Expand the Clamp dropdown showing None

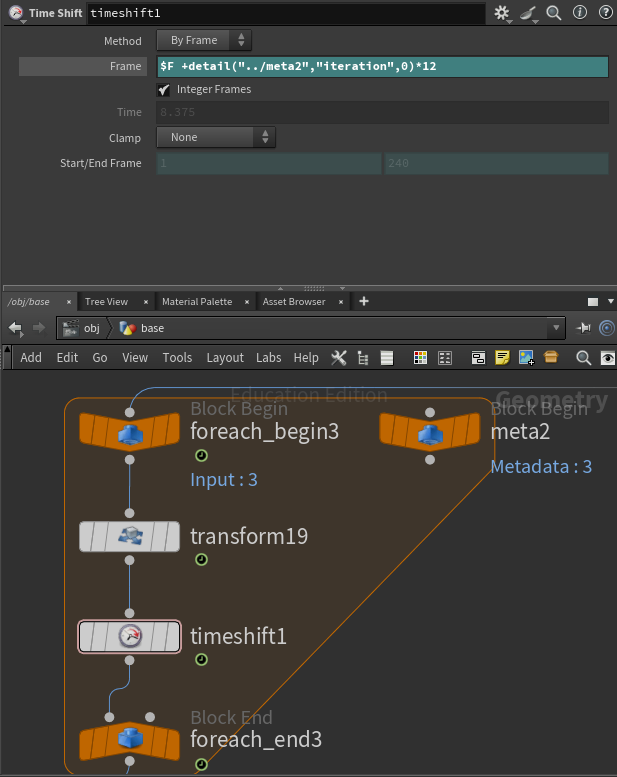215,138
